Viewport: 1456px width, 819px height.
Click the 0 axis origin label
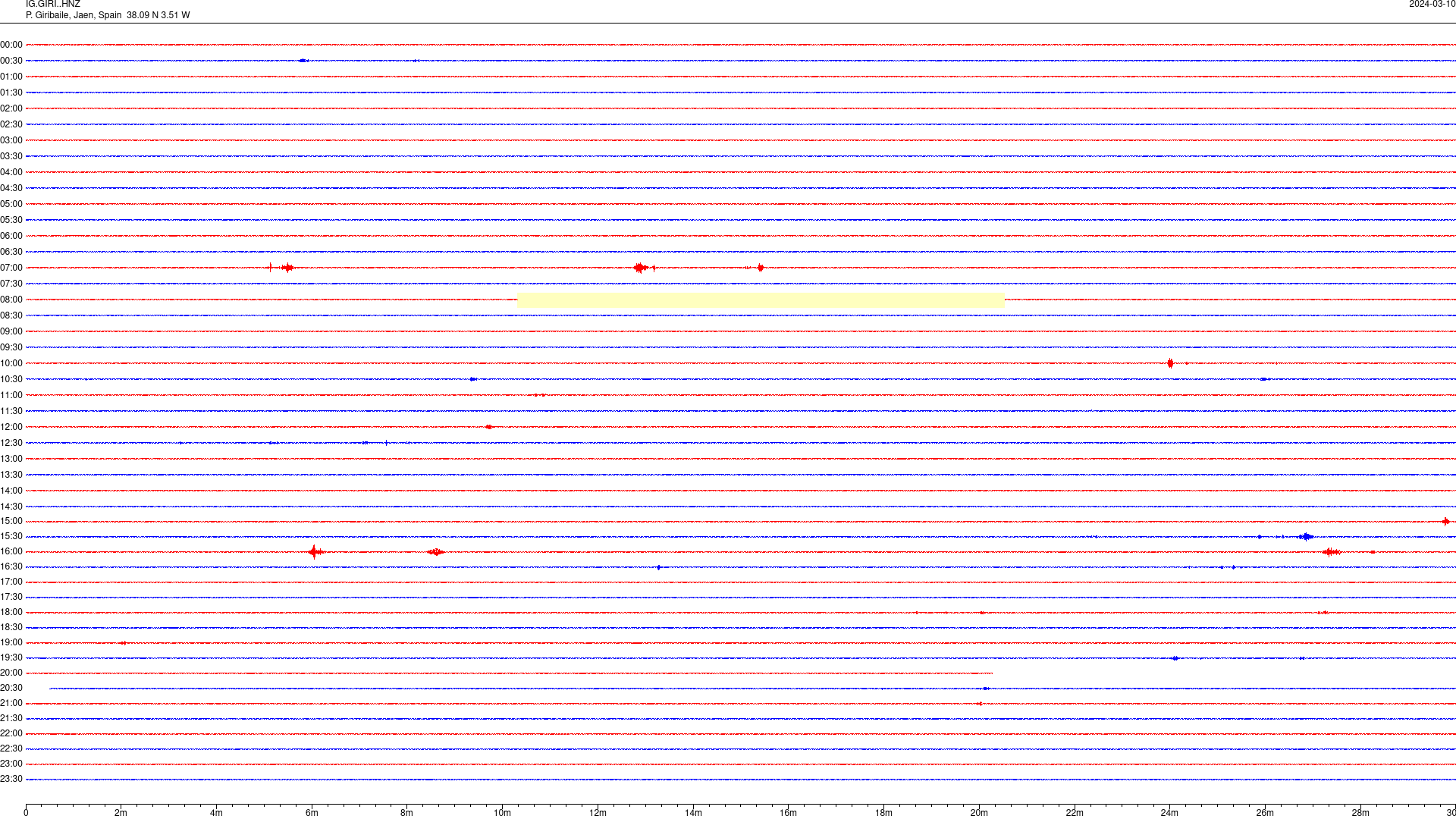coord(26,813)
